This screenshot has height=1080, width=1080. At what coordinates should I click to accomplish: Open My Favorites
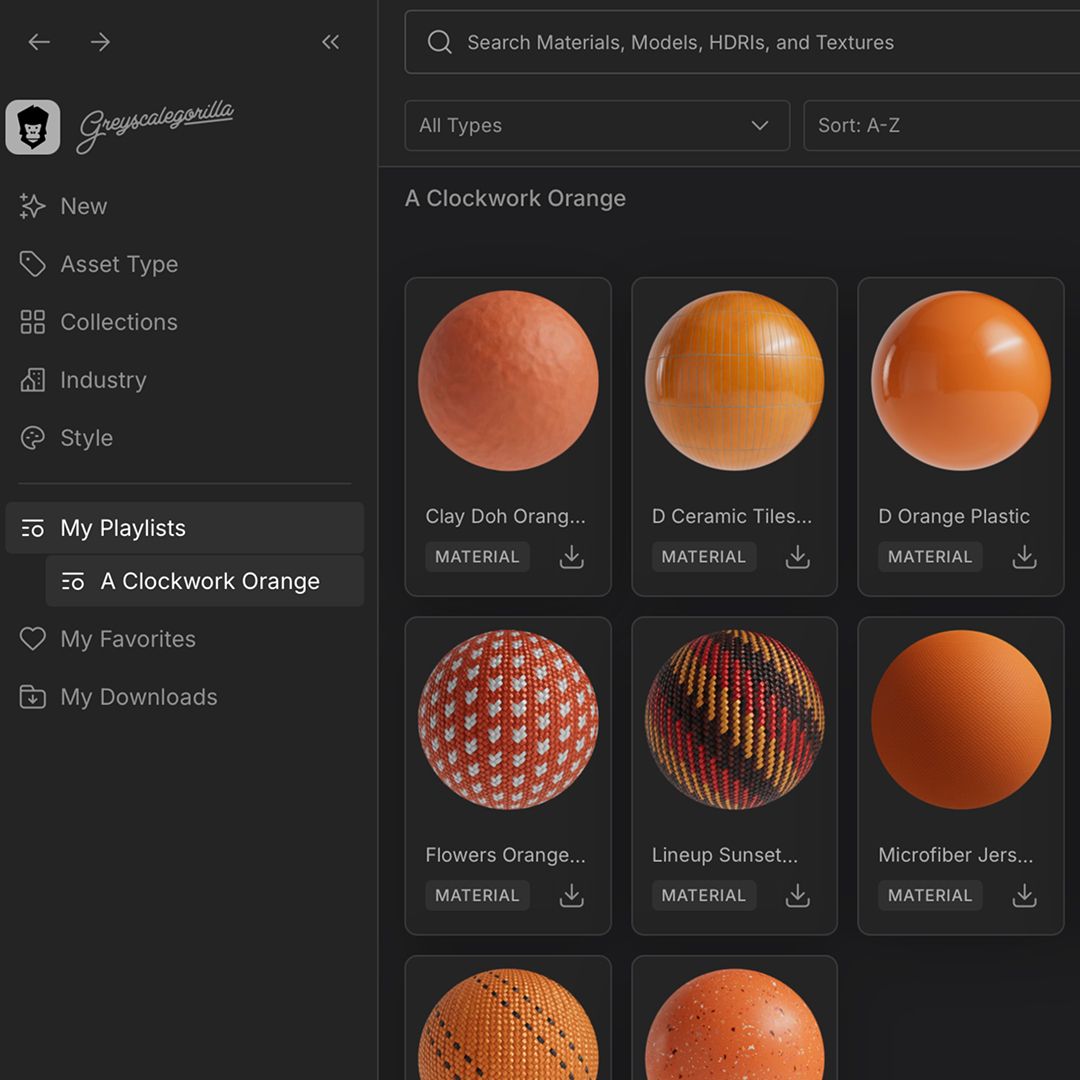(x=107, y=638)
